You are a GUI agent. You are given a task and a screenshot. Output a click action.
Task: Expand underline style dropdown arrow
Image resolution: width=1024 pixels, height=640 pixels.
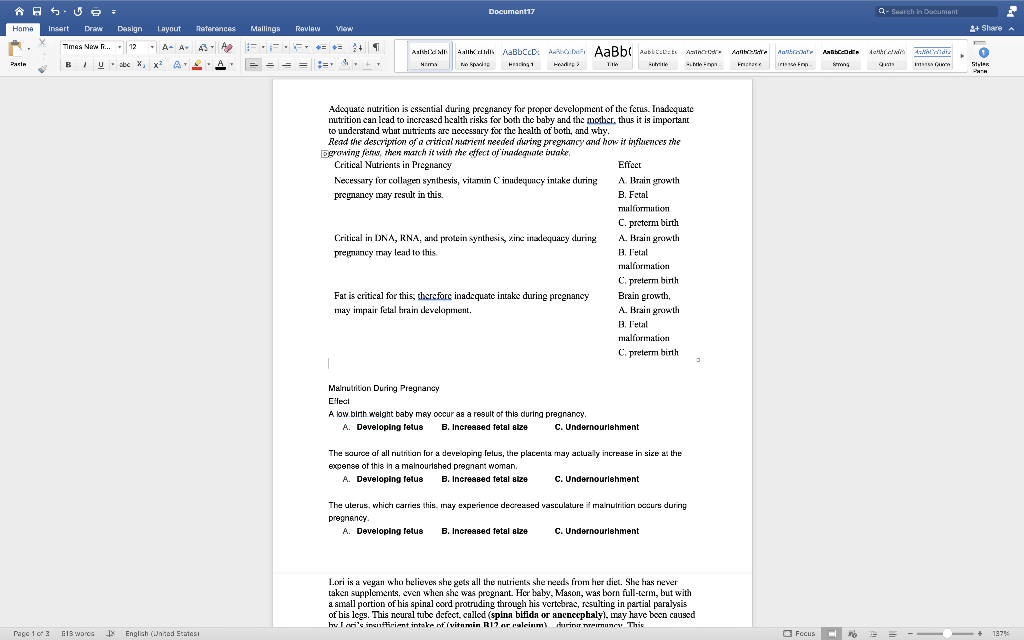[x=112, y=65]
